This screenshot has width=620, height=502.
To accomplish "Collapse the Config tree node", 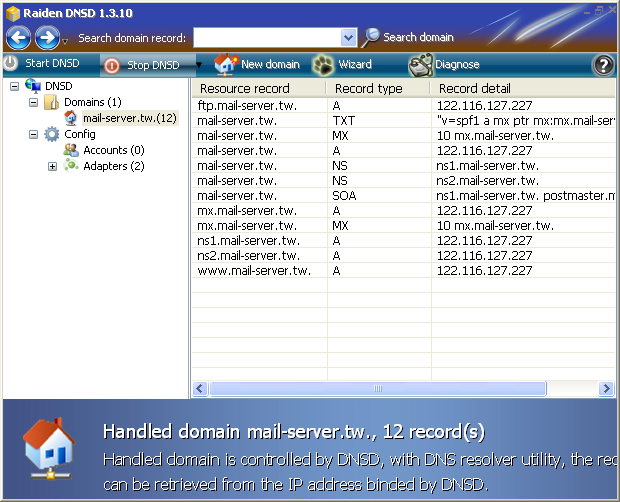I will click(x=34, y=135).
